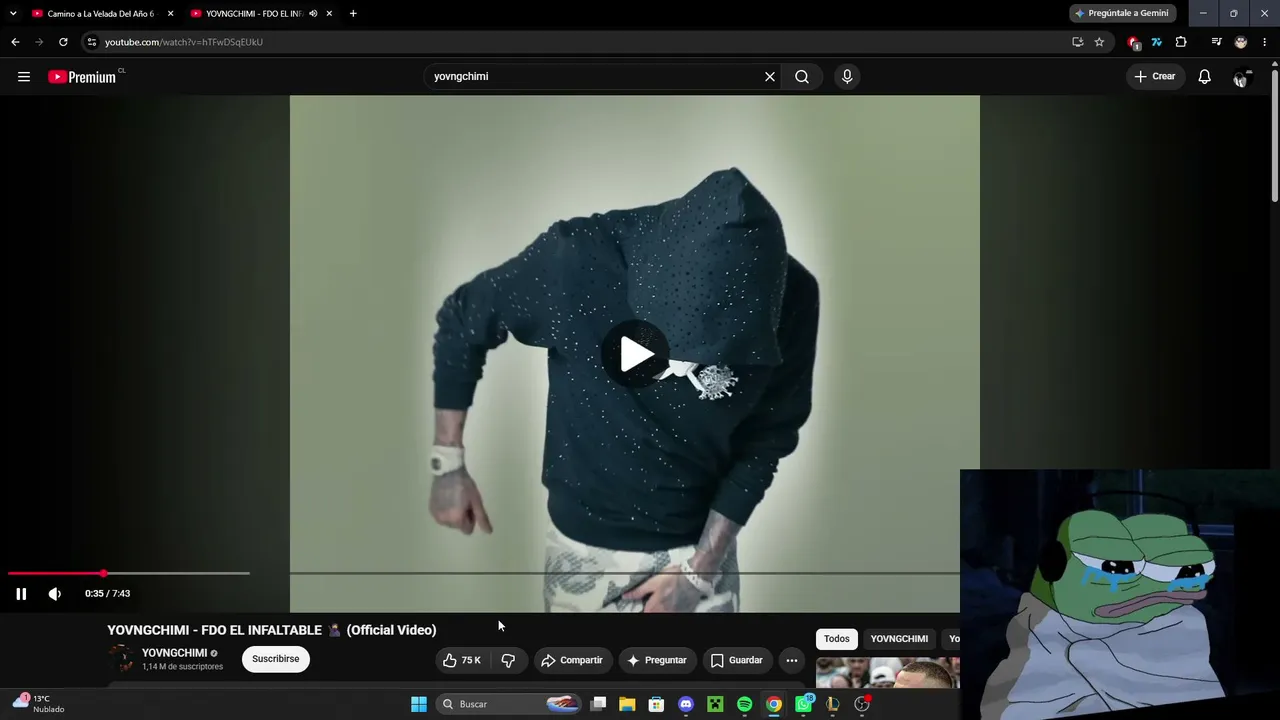
Task: Mute the video player volume
Action: pyautogui.click(x=55, y=594)
